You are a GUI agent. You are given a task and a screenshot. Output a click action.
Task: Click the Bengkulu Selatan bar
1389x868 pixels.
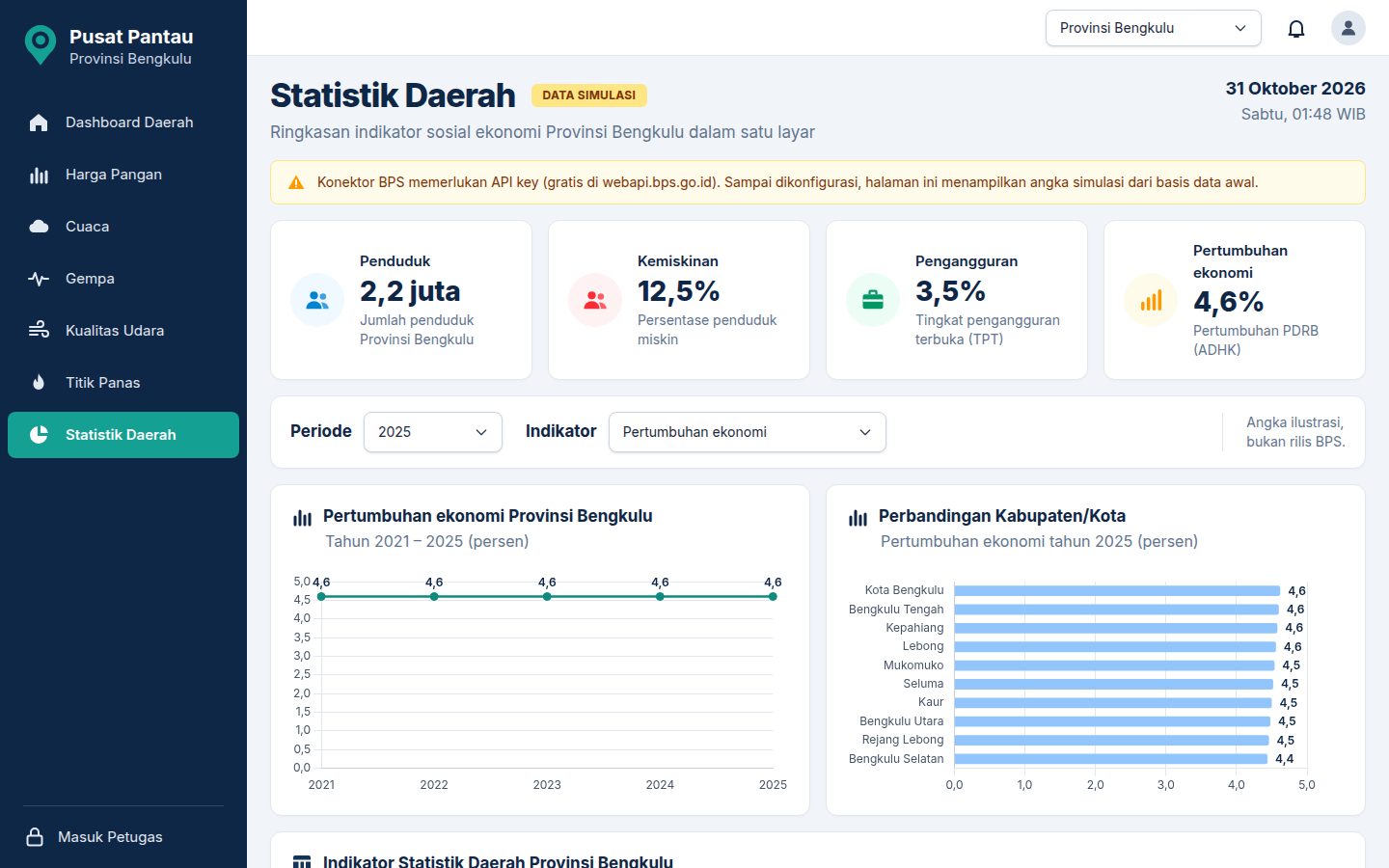[1111, 759]
